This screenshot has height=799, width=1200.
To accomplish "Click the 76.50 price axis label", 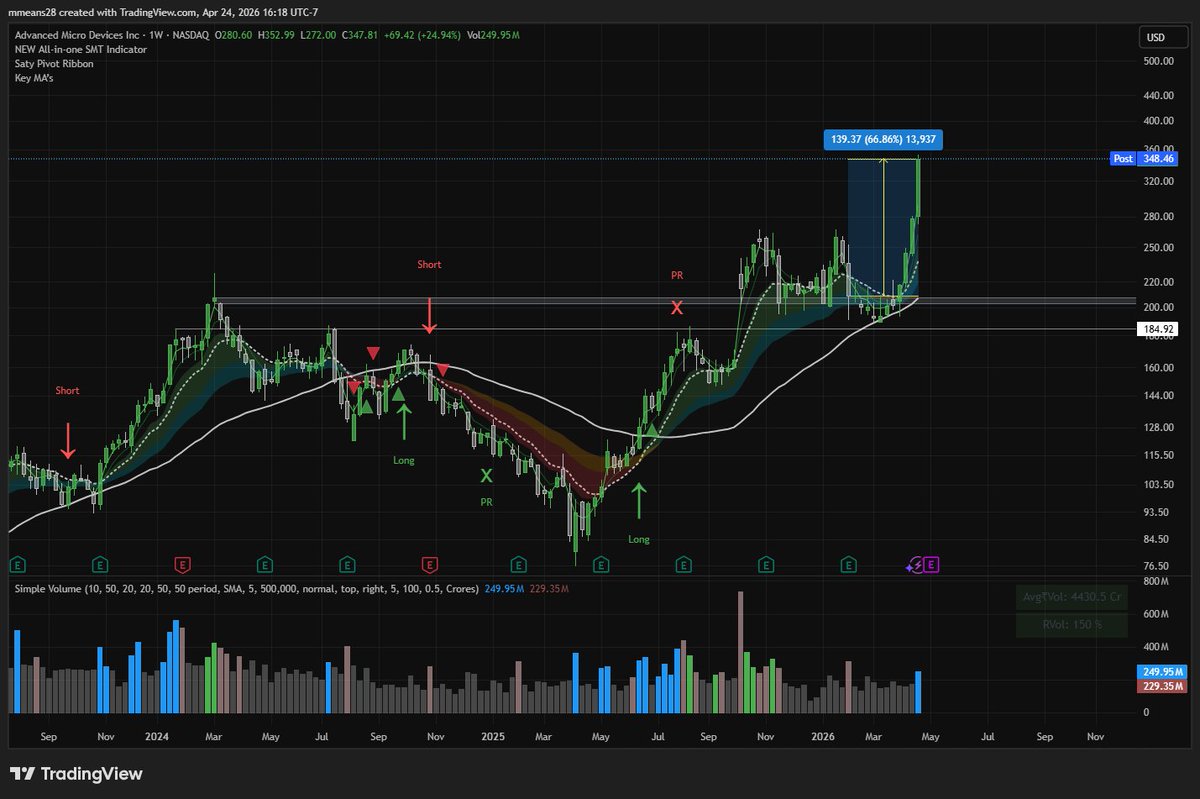I will (1158, 565).
